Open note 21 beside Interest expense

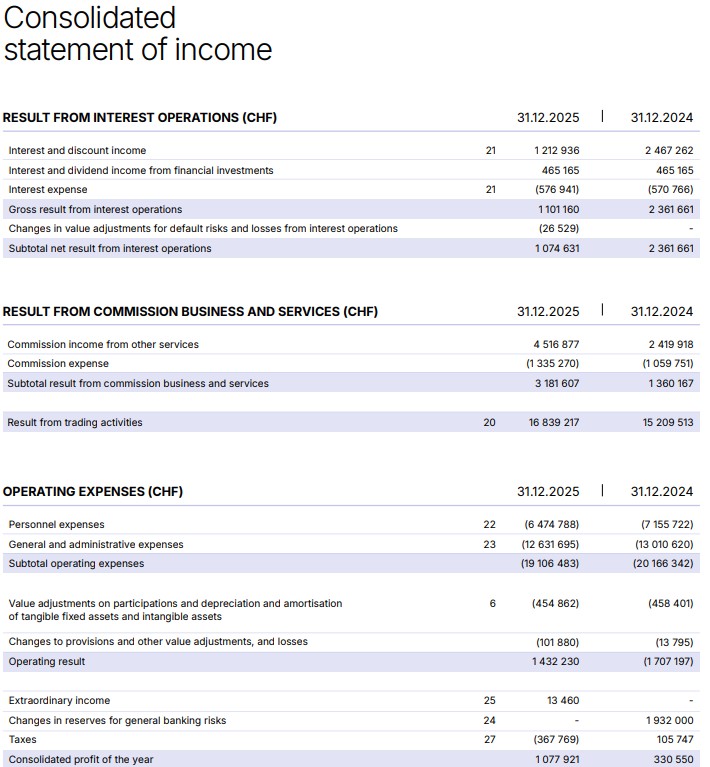click(490, 189)
